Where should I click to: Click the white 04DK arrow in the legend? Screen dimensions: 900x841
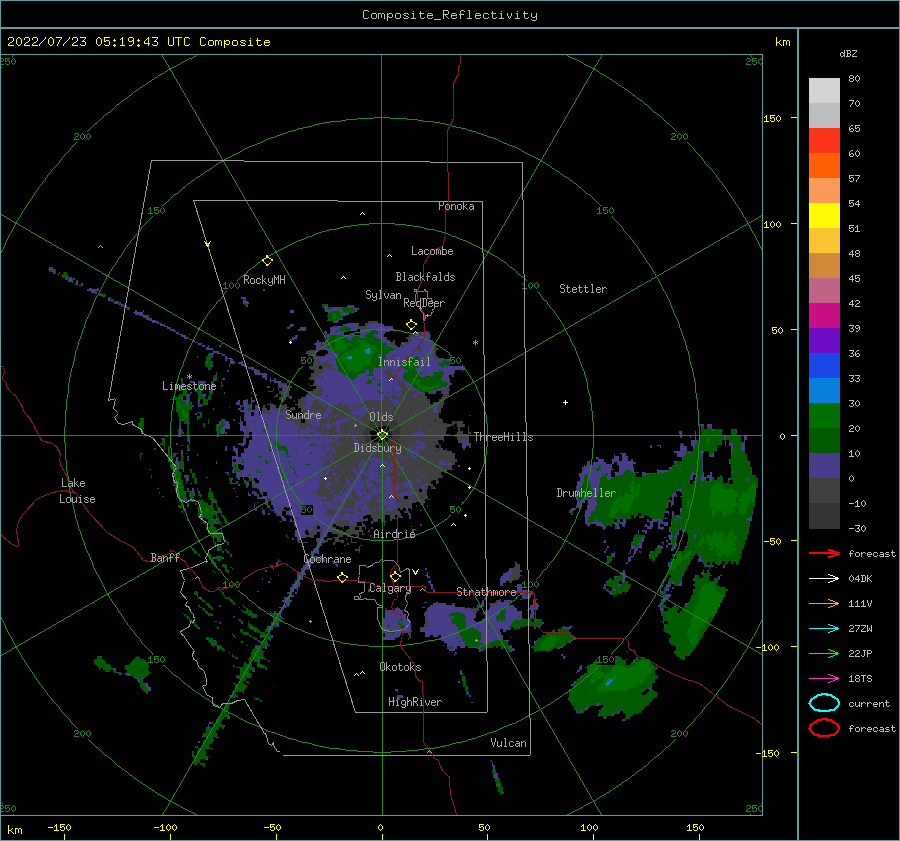pyautogui.click(x=824, y=578)
